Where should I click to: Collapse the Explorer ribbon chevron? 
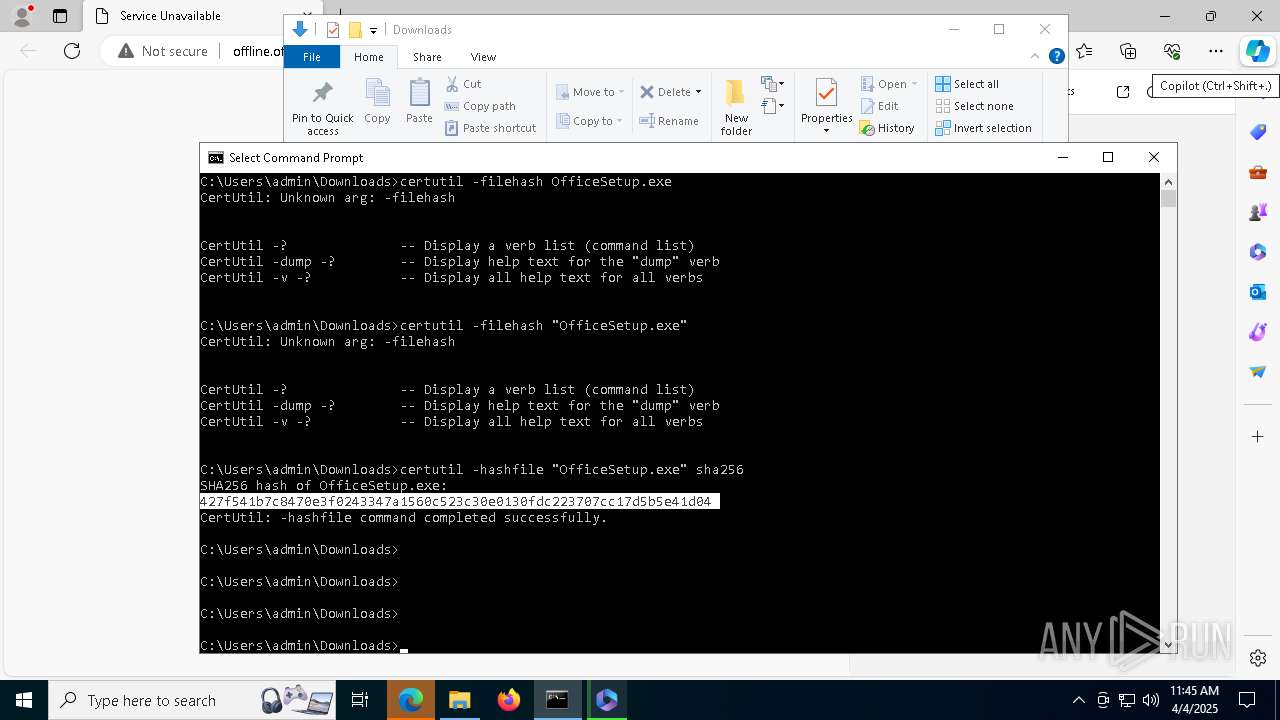(1035, 57)
